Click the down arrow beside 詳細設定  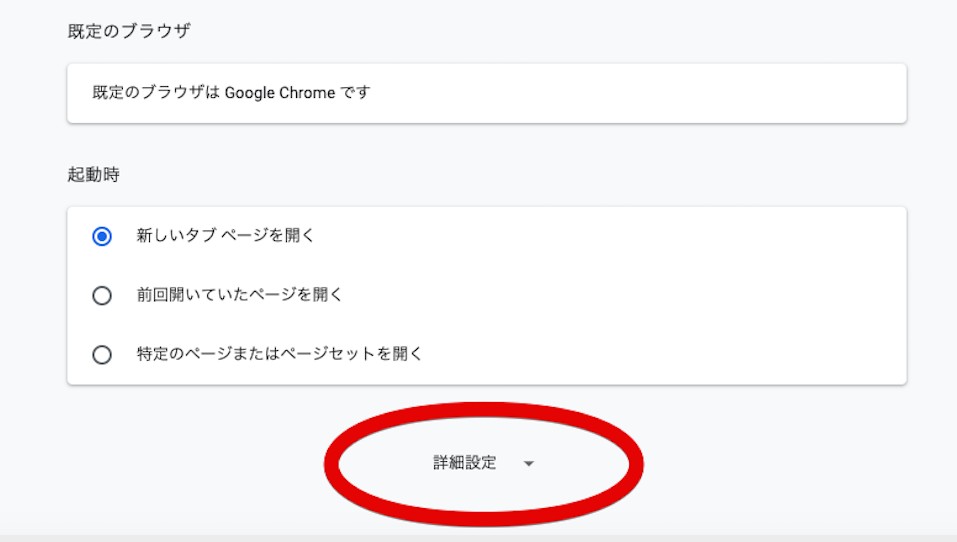coord(529,464)
